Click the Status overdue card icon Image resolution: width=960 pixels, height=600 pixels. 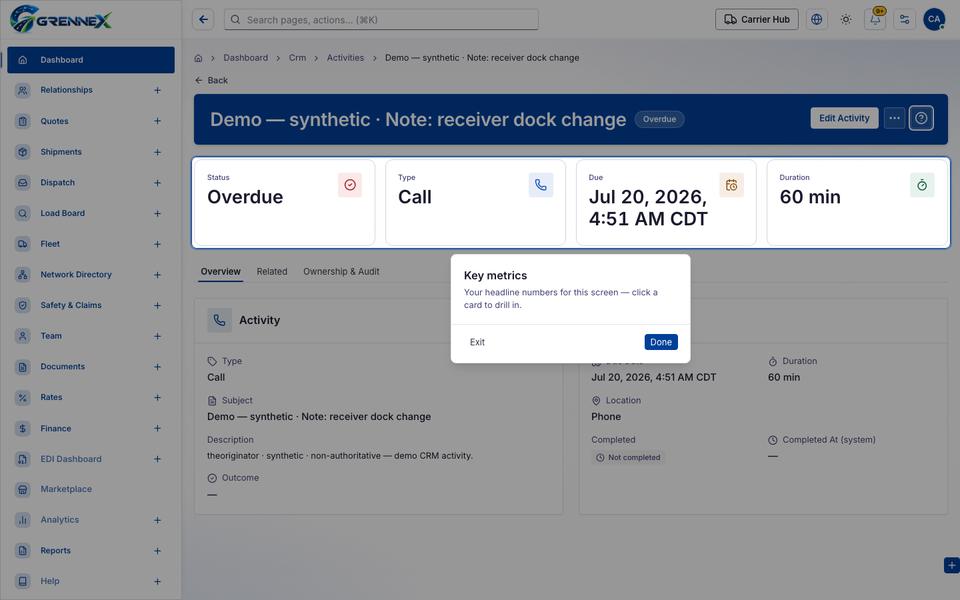pyautogui.click(x=350, y=185)
